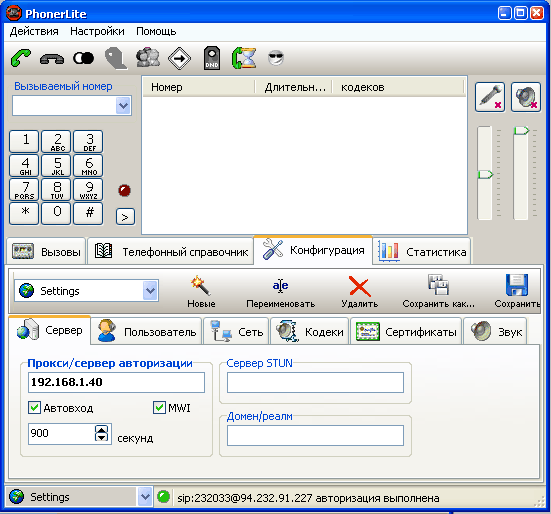This screenshot has width=551, height=514.
Task: Click the handset with hourglass icon
Action: (x=244, y=58)
